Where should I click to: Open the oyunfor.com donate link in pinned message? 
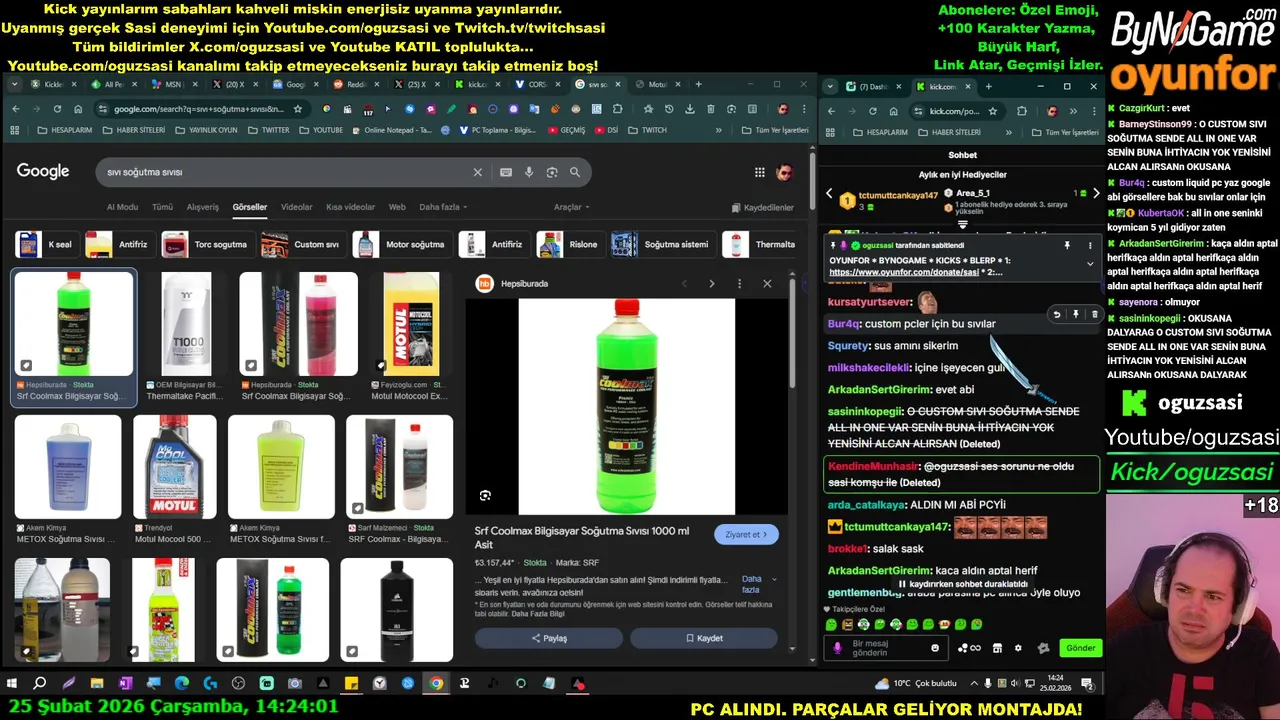(x=902, y=272)
